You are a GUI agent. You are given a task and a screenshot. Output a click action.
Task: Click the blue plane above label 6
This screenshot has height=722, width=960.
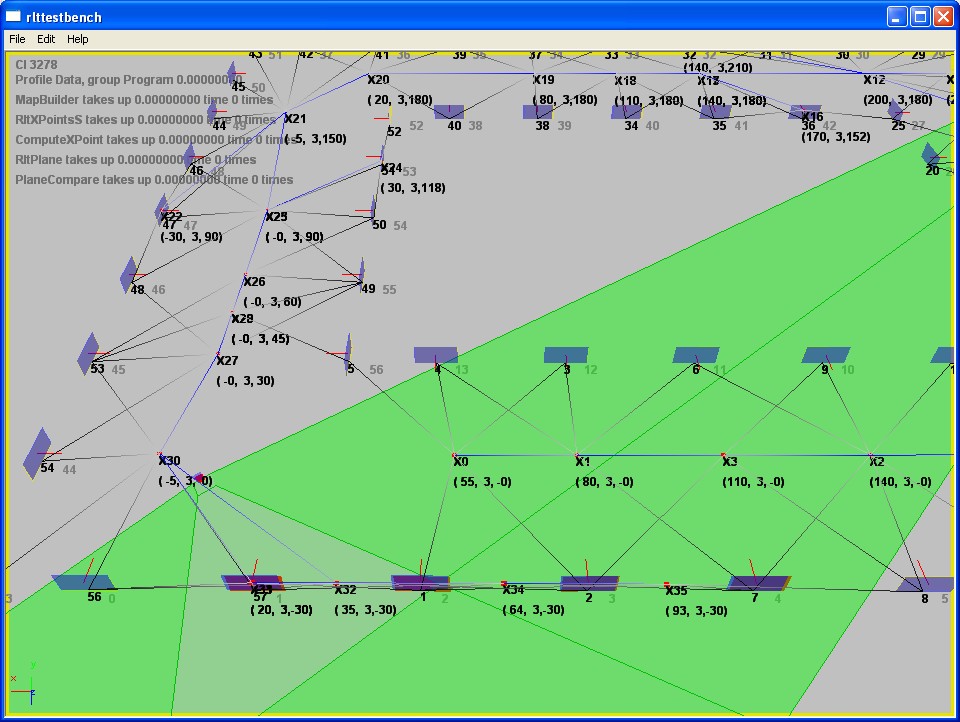(x=696, y=355)
